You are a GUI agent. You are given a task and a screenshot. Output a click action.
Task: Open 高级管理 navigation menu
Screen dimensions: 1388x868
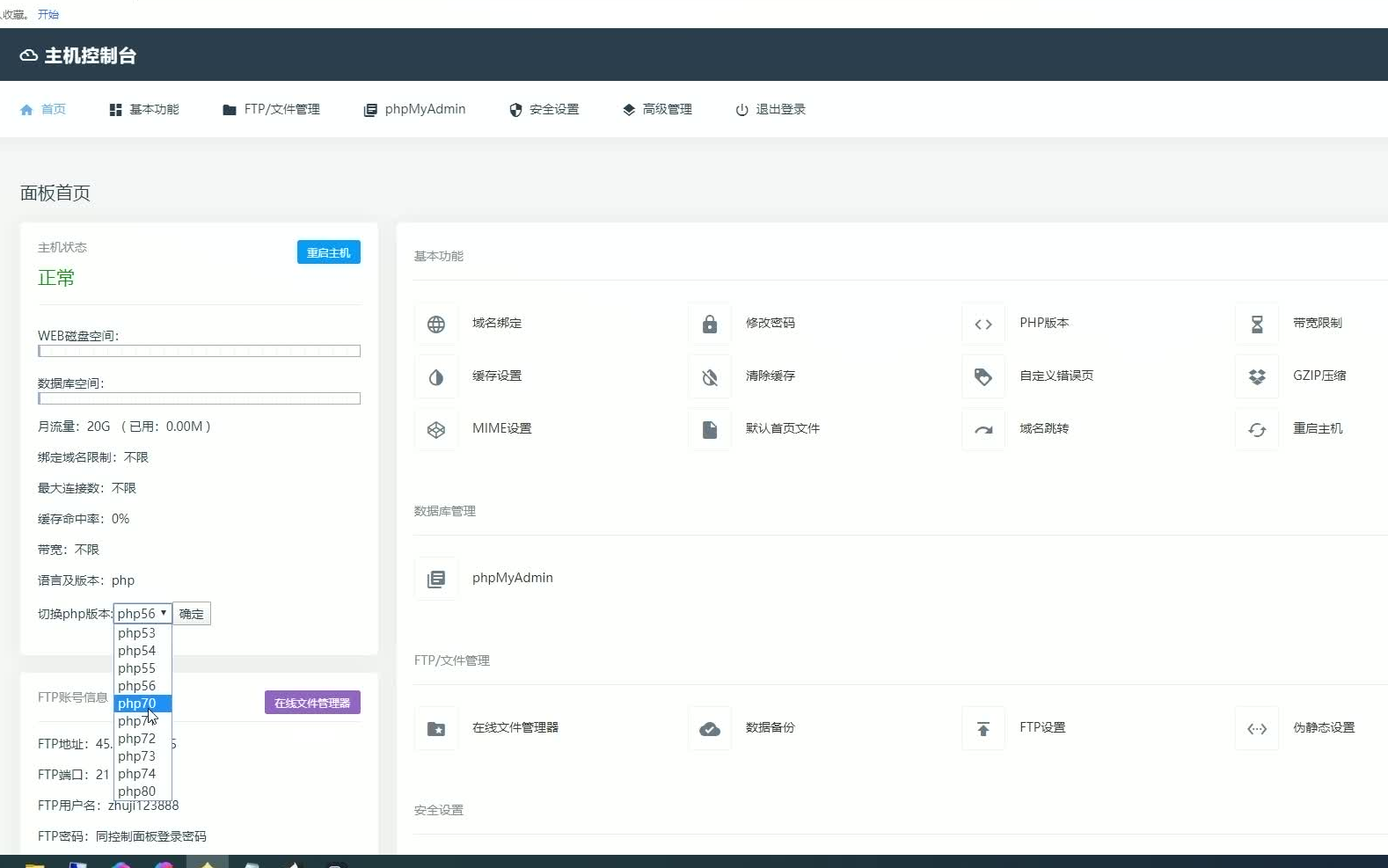(x=657, y=109)
